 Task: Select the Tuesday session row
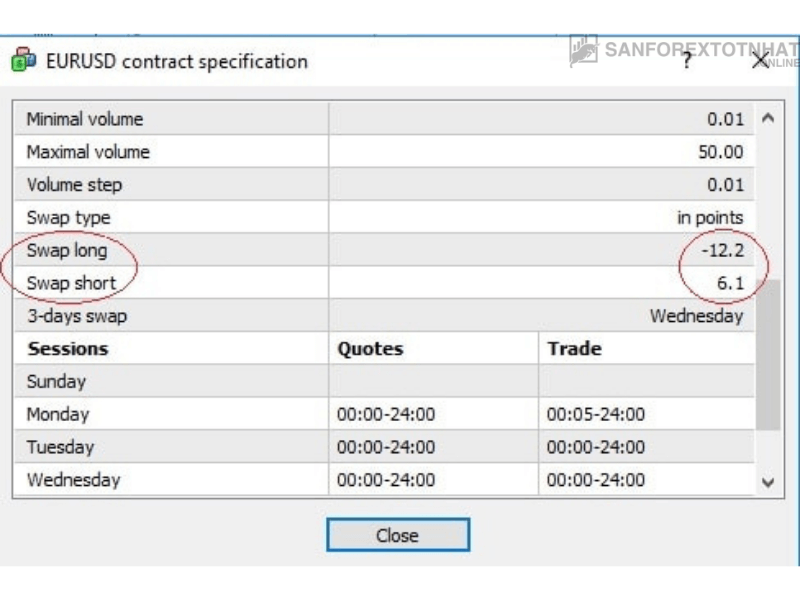coord(384,447)
